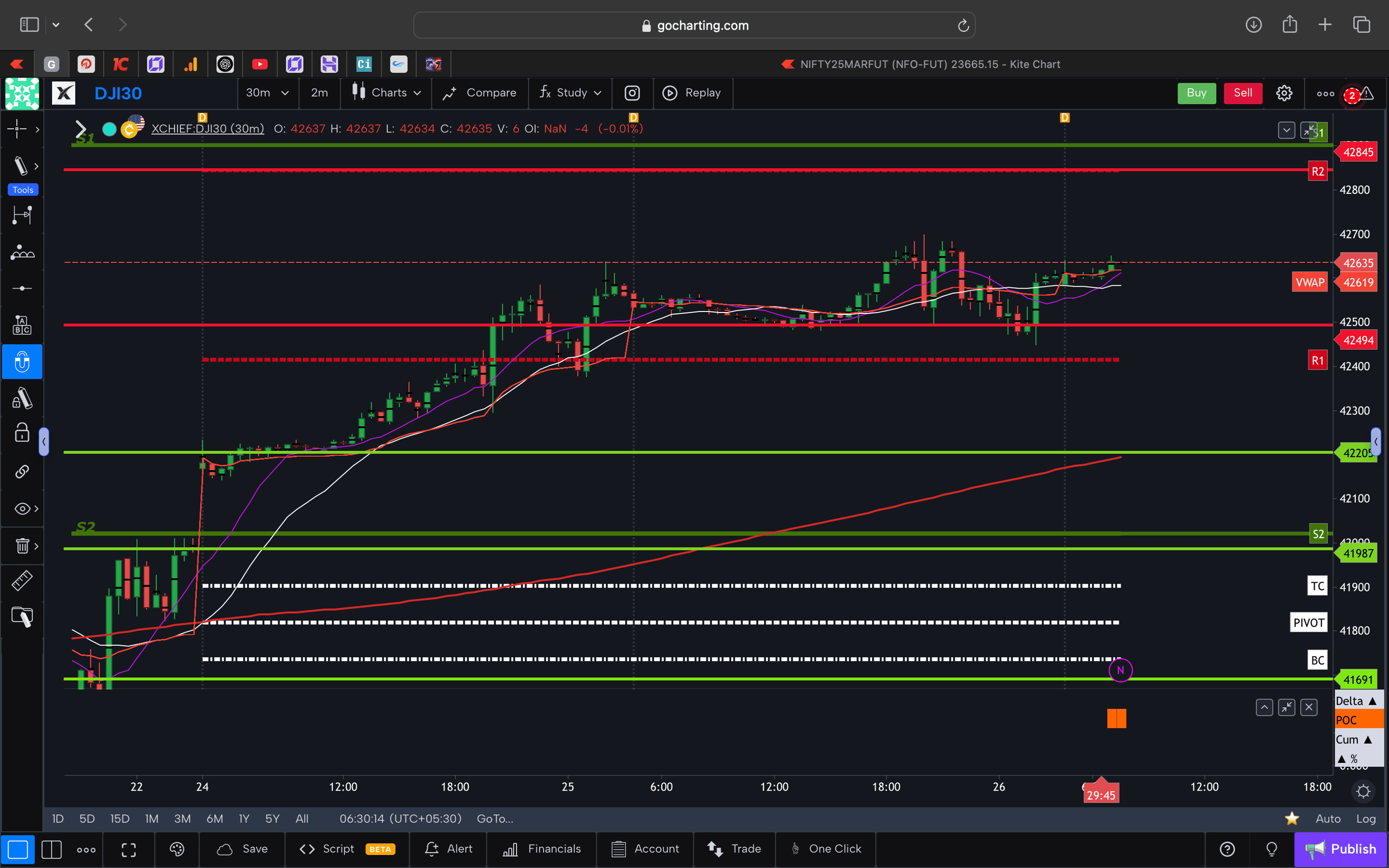1389x868 pixels.
Task: Click the delete drawings trash icon
Action: click(x=21, y=546)
